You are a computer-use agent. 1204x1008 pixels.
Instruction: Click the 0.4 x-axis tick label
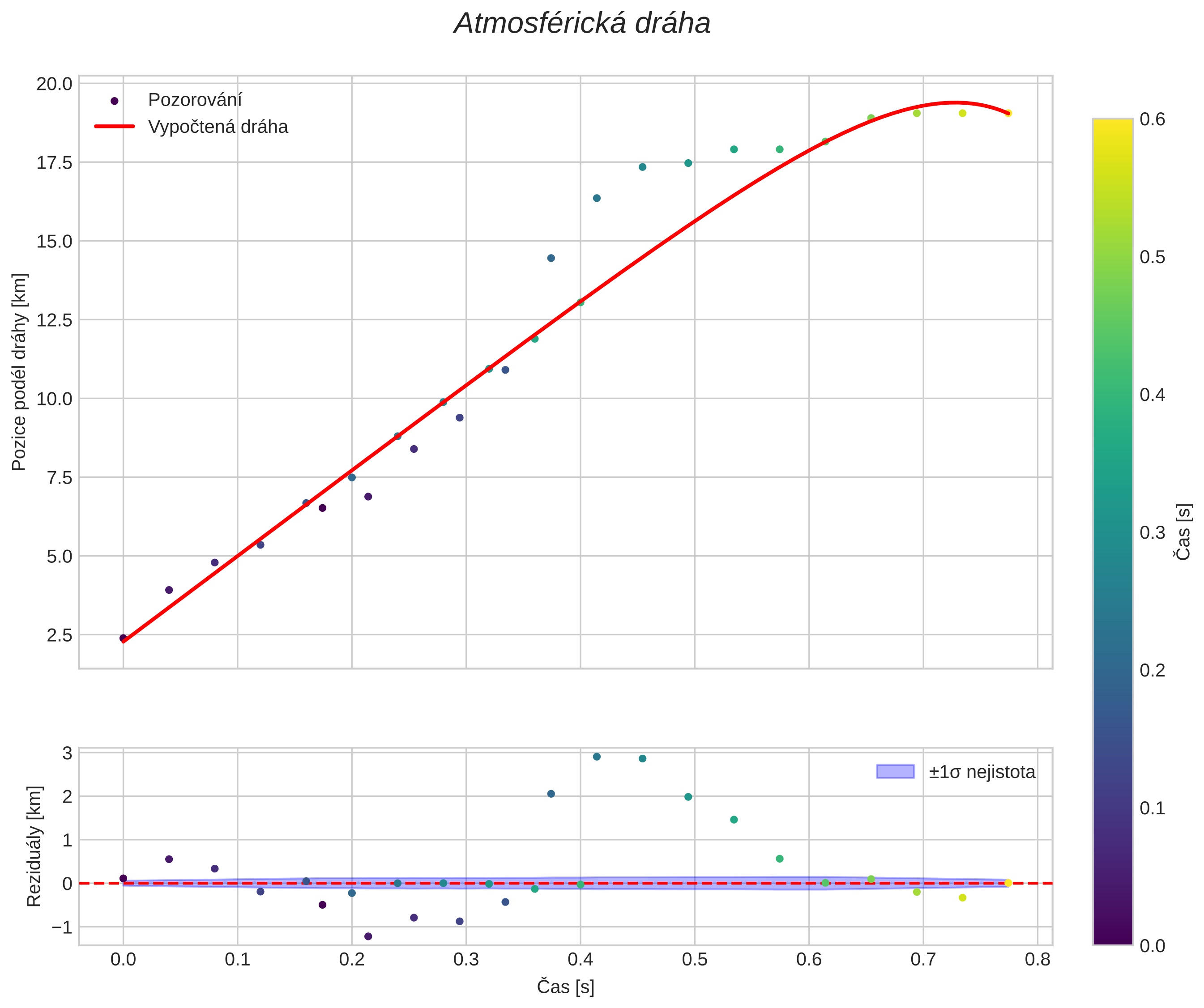click(x=580, y=960)
